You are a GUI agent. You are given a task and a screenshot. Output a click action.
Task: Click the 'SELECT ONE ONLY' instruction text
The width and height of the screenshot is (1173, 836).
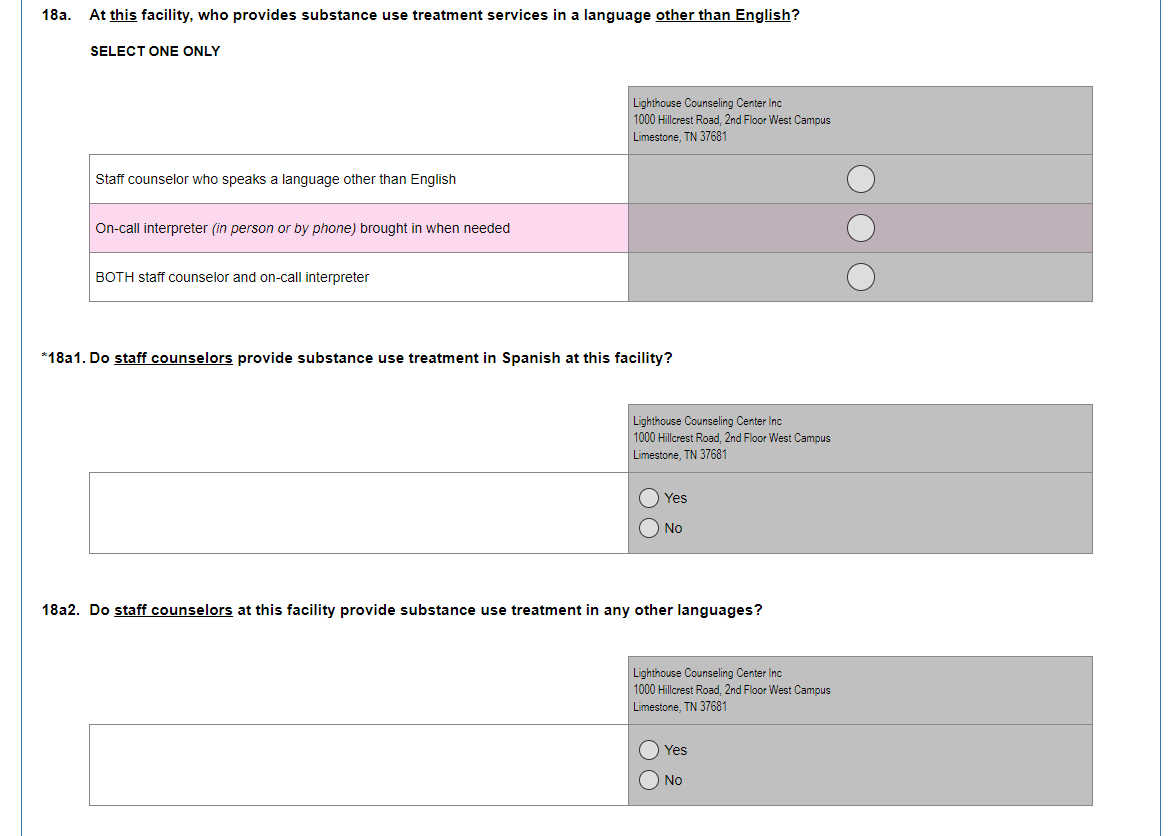155,51
